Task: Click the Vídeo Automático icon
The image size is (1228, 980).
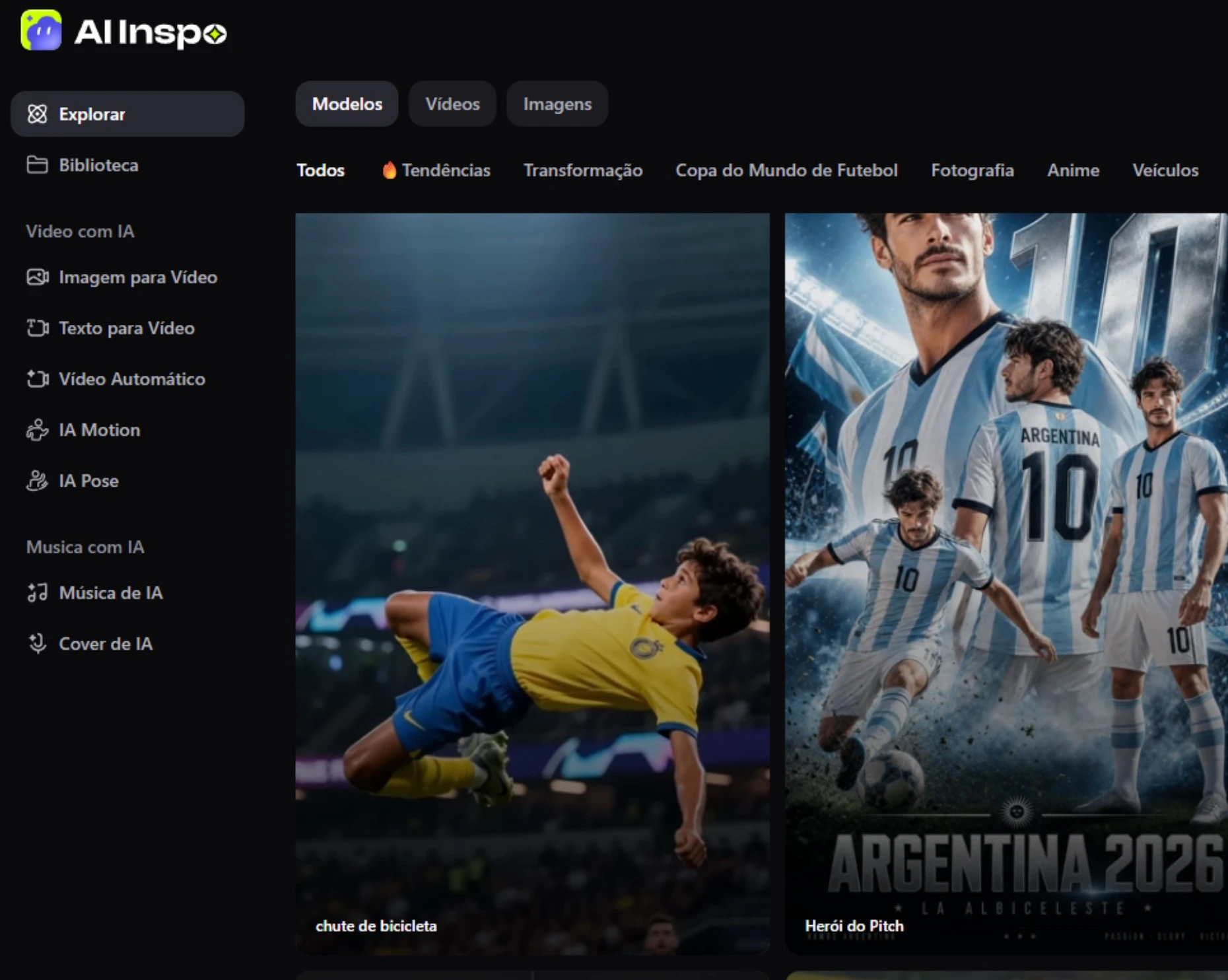Action: pos(37,378)
